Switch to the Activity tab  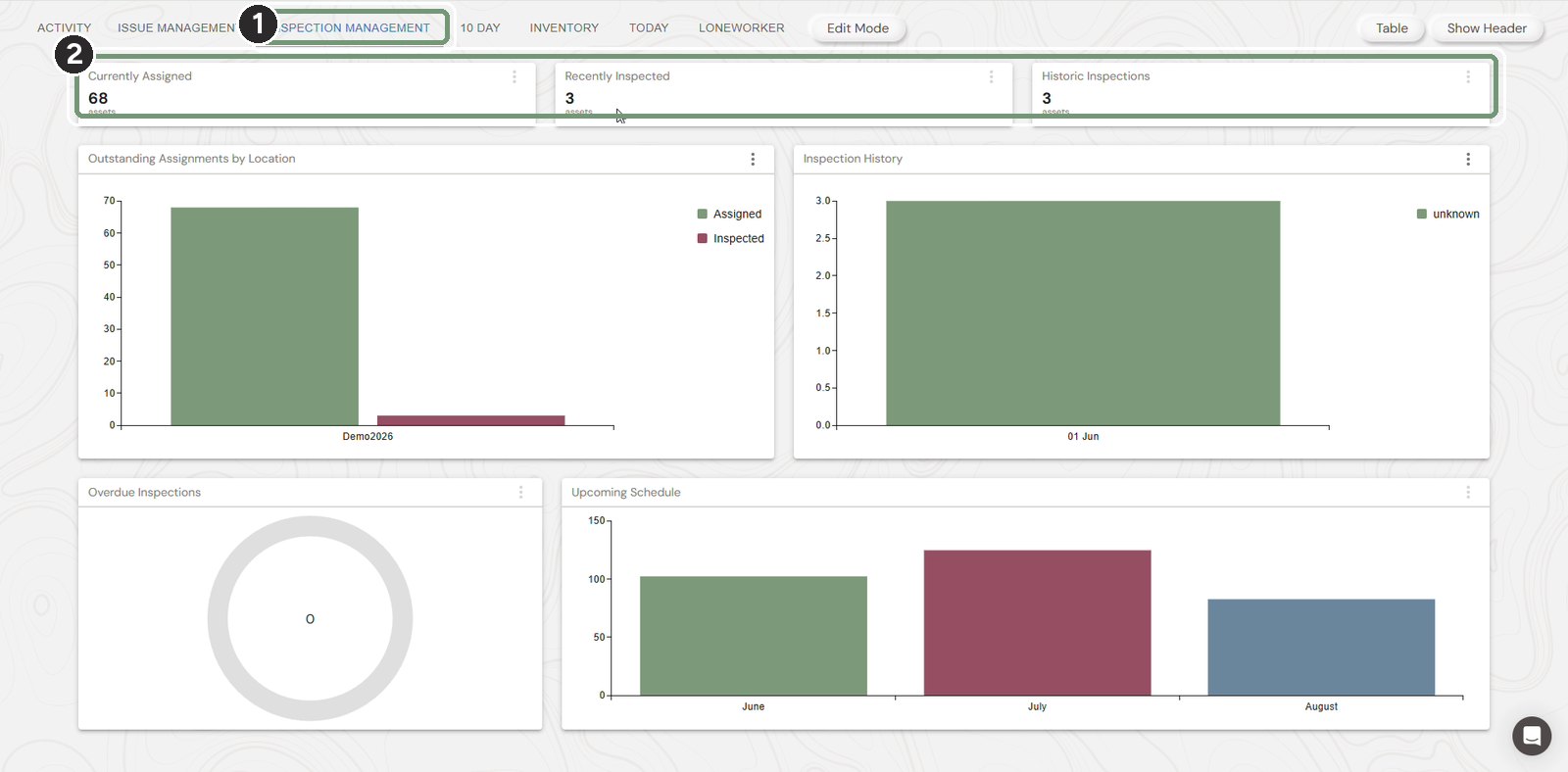tap(64, 27)
